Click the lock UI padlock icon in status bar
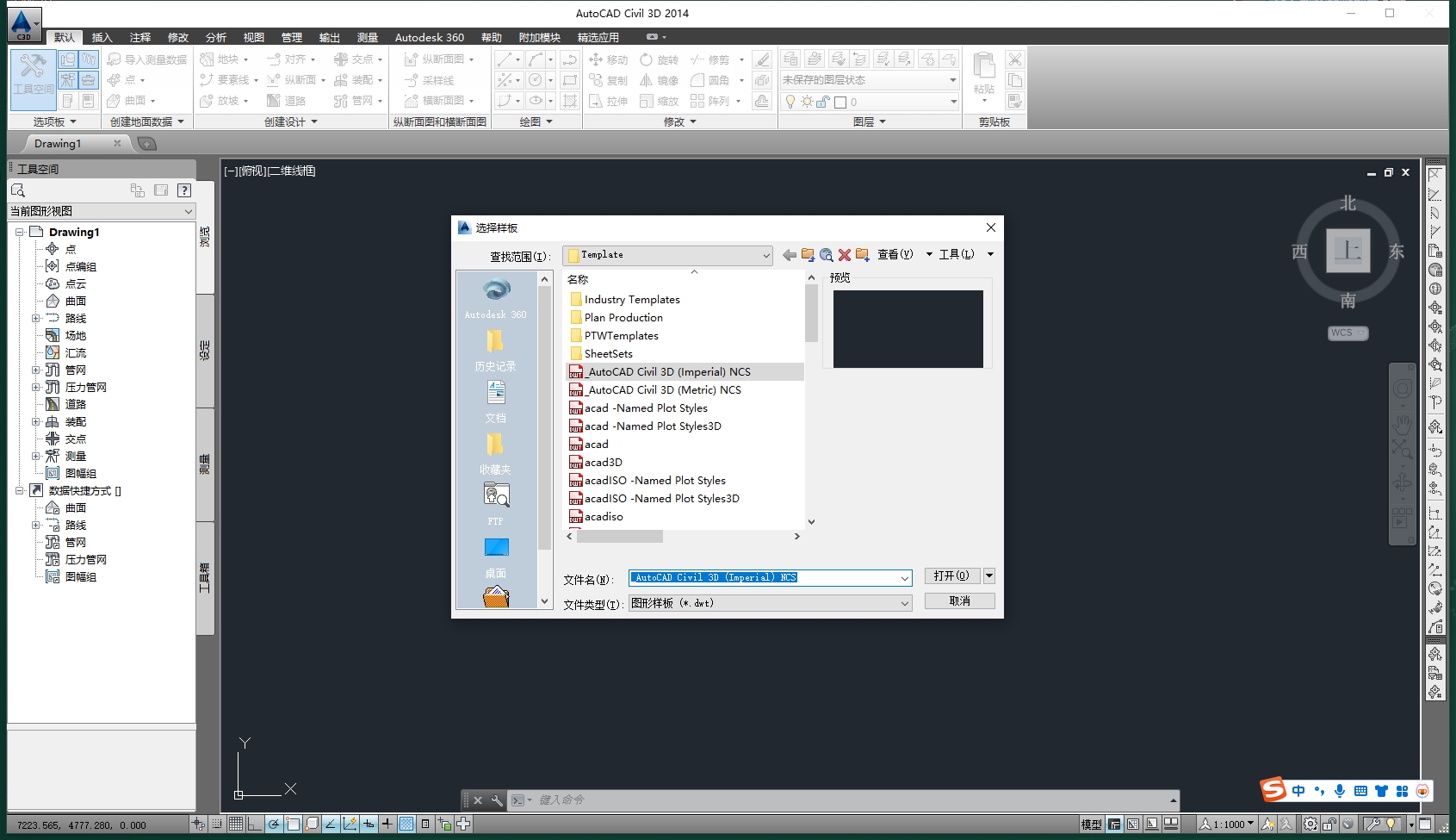This screenshot has height=840, width=1456. point(1330,824)
